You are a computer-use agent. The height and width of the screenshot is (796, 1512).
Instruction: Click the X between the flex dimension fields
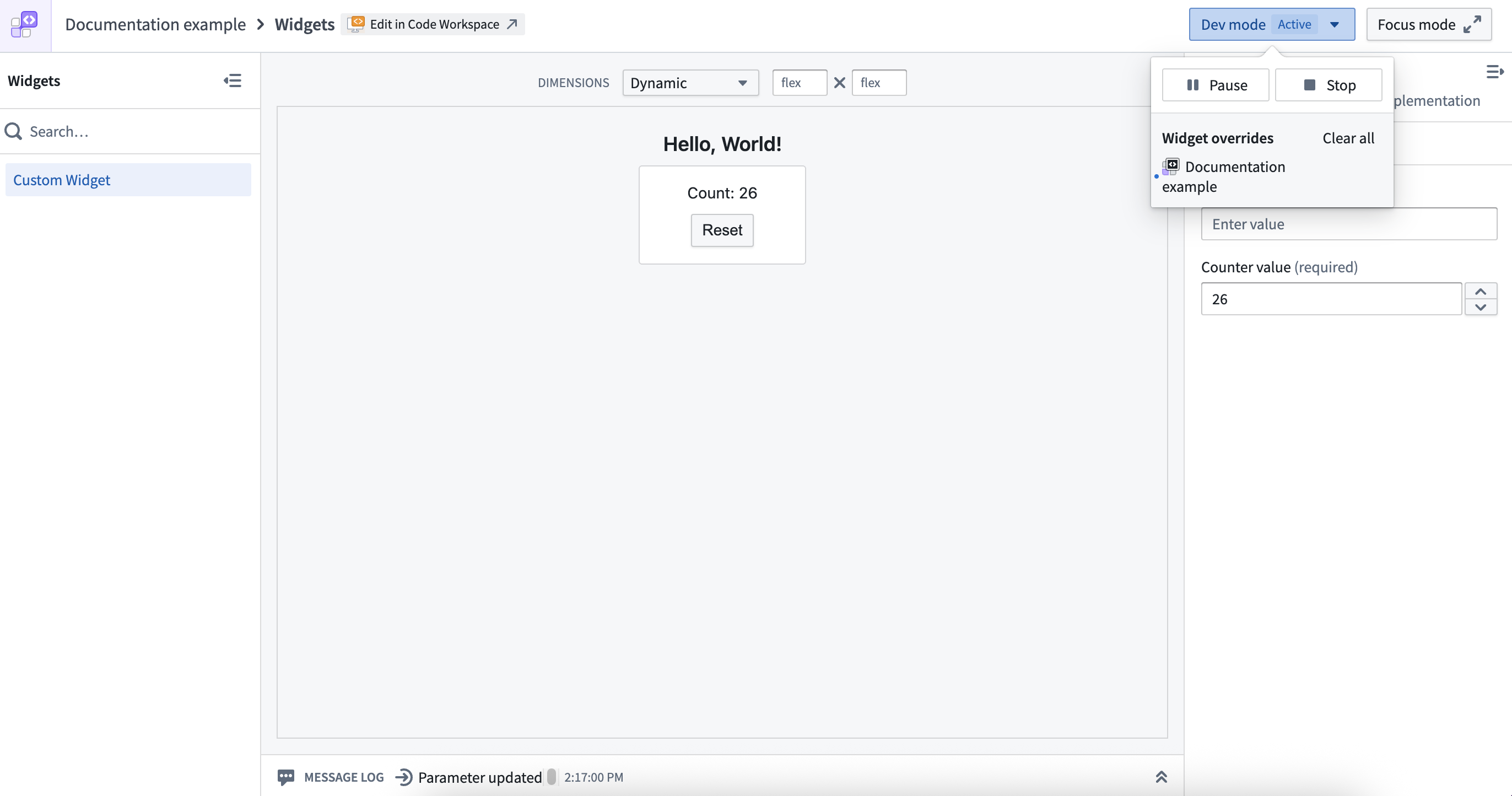coord(839,82)
